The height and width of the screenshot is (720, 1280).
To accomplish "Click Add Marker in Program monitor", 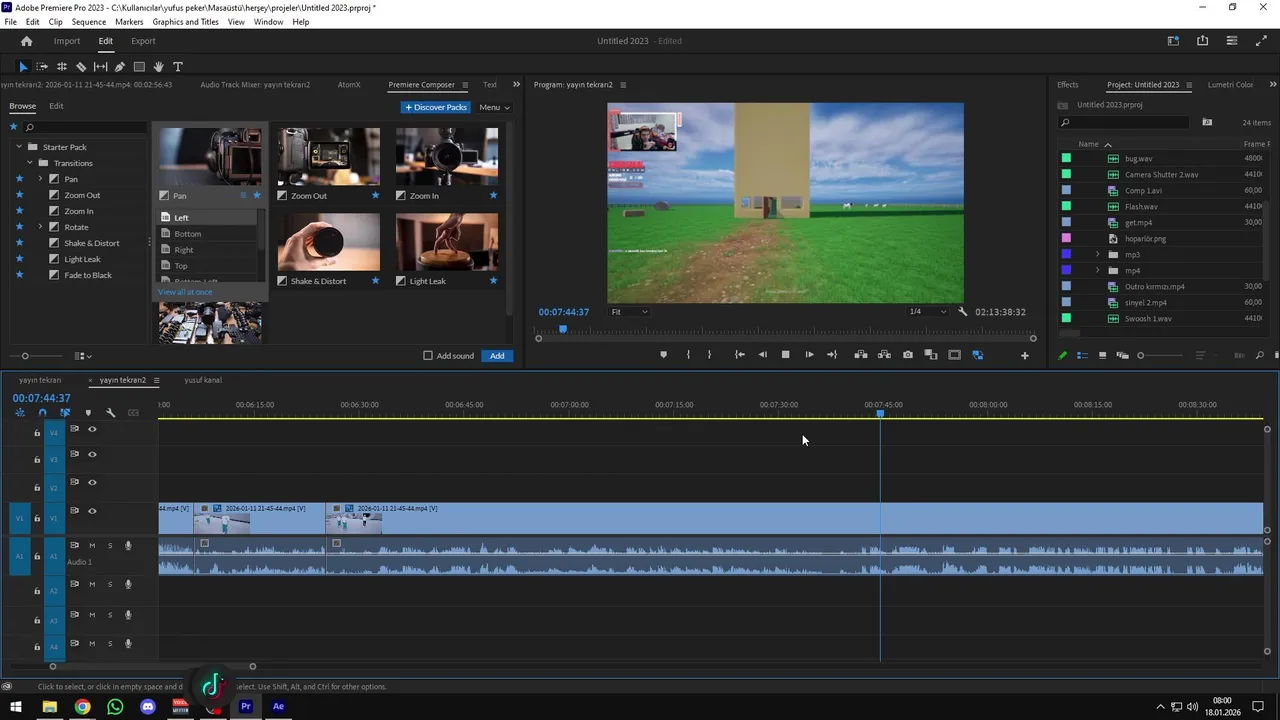I will 663,355.
